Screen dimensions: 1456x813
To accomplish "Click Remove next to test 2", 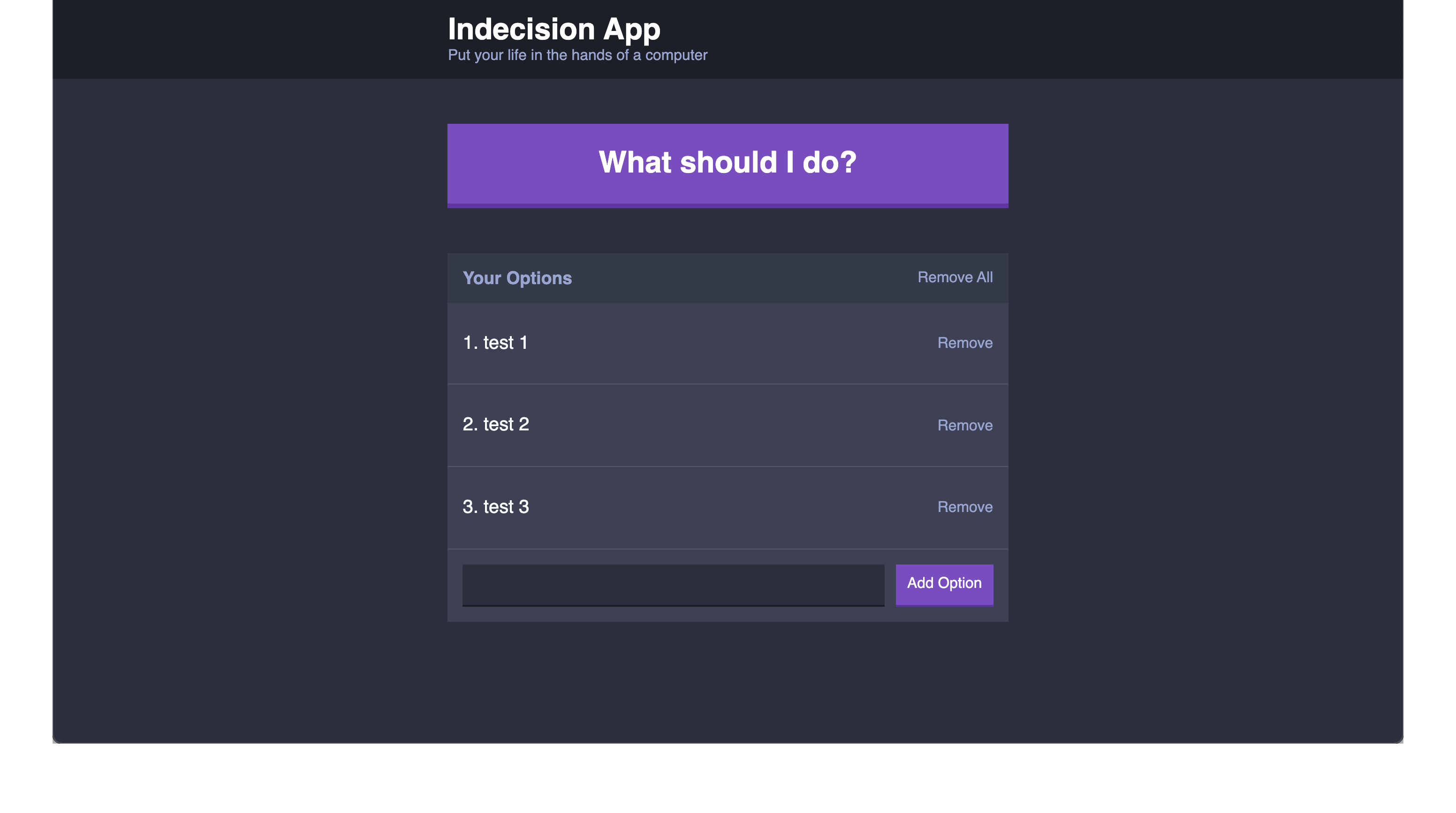I will (965, 425).
